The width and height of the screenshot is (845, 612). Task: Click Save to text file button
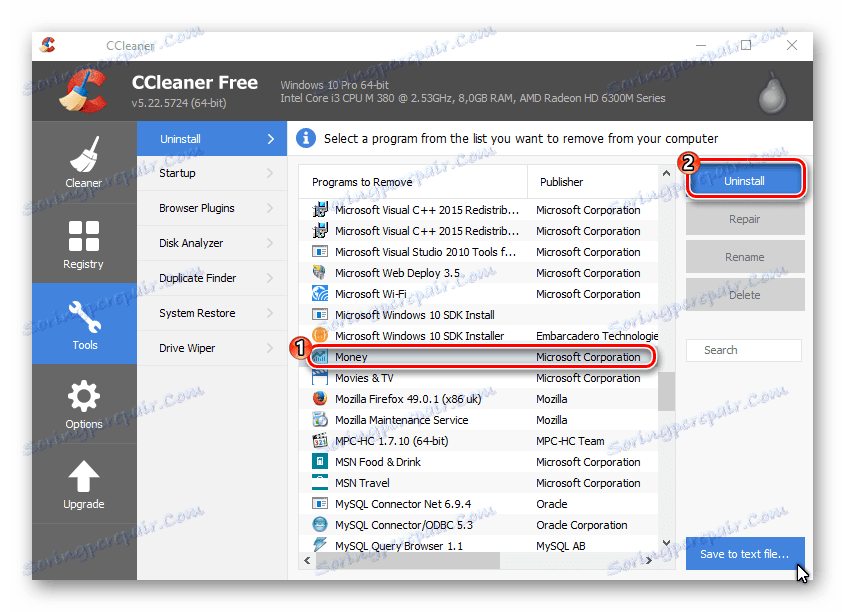pos(745,554)
